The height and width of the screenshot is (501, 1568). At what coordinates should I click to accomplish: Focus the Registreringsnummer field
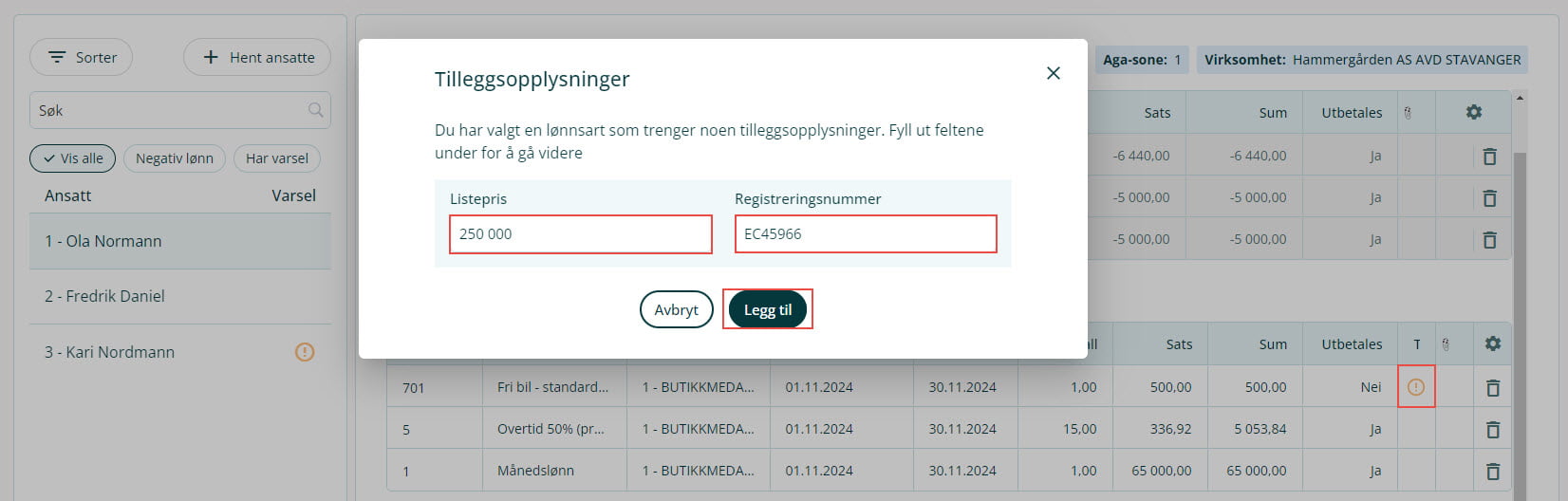pyautogui.click(x=865, y=234)
